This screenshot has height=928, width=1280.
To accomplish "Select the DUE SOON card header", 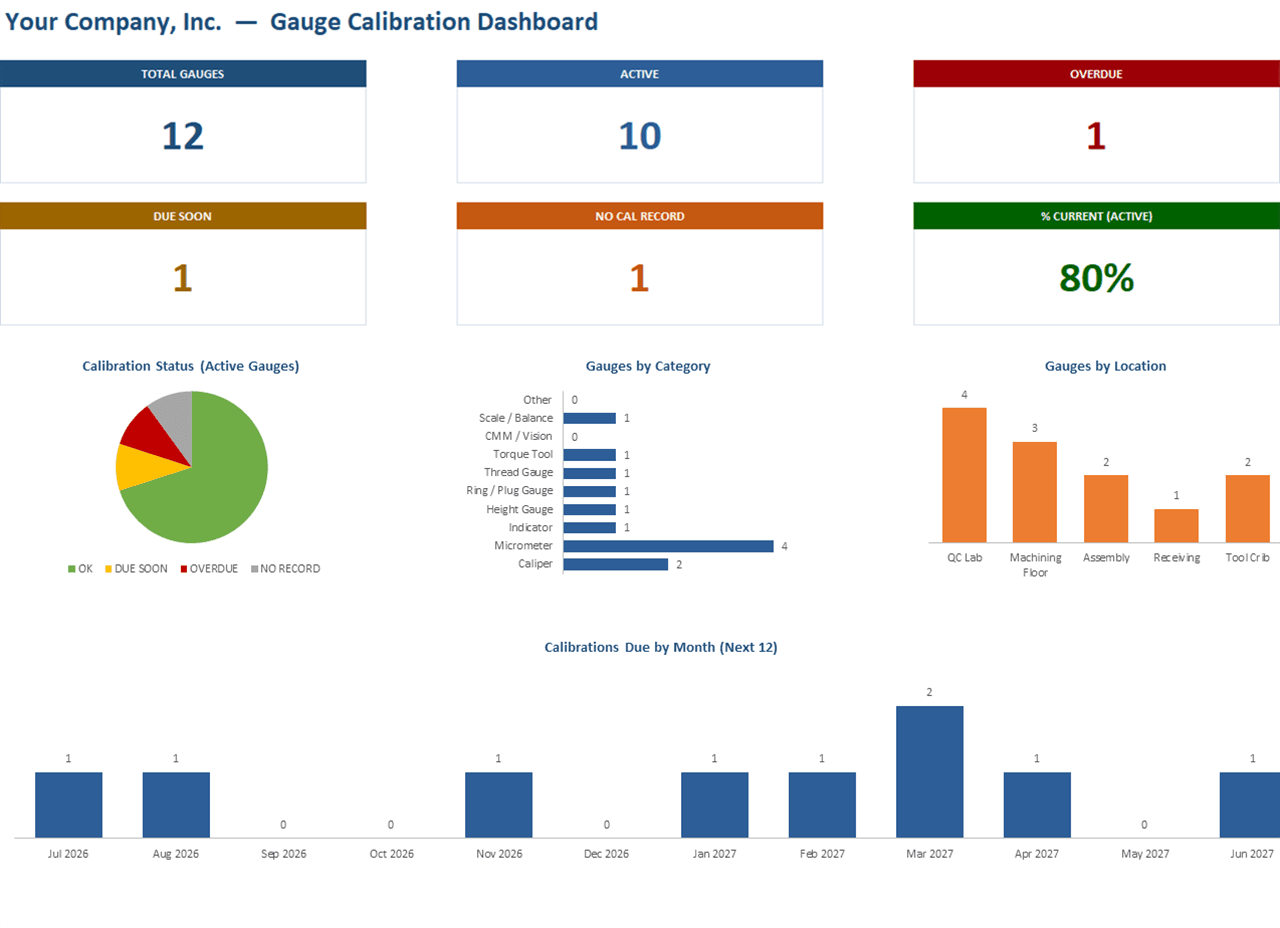I will click(183, 216).
